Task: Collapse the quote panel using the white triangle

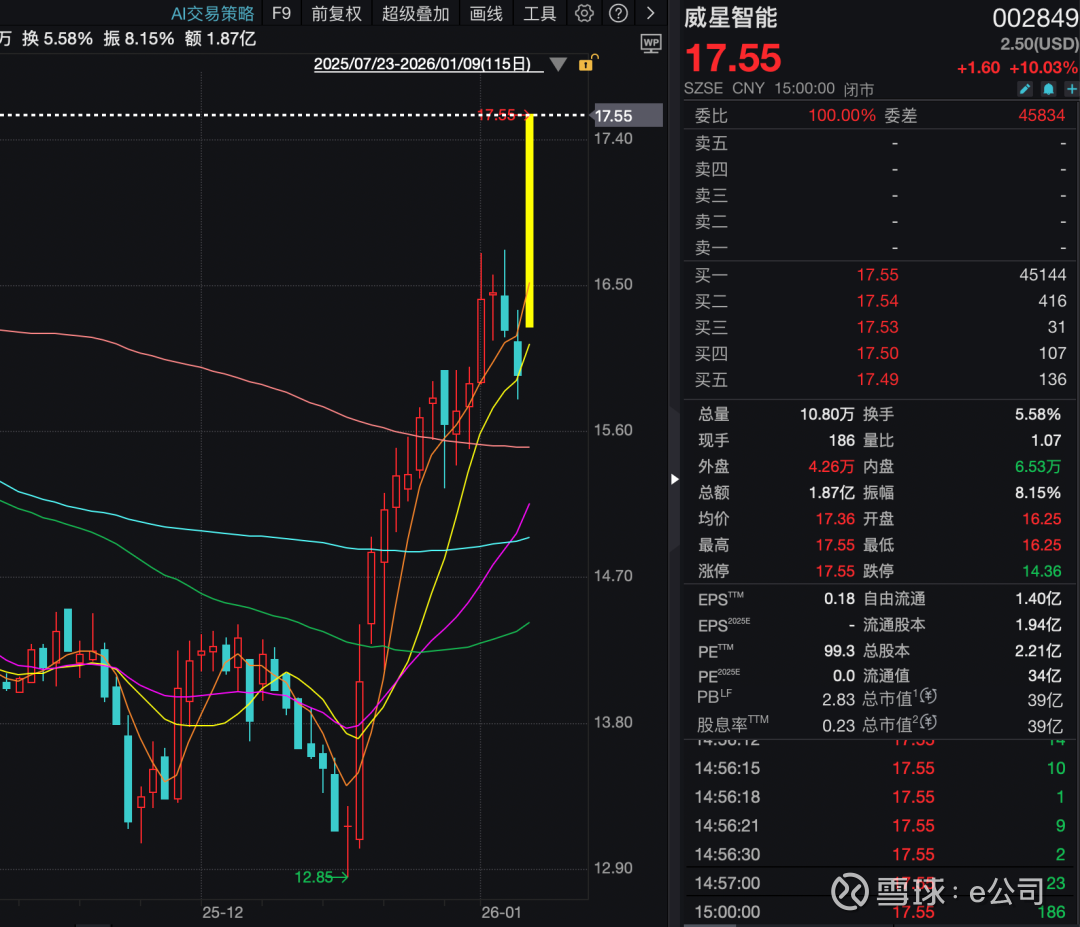Action: (675, 479)
